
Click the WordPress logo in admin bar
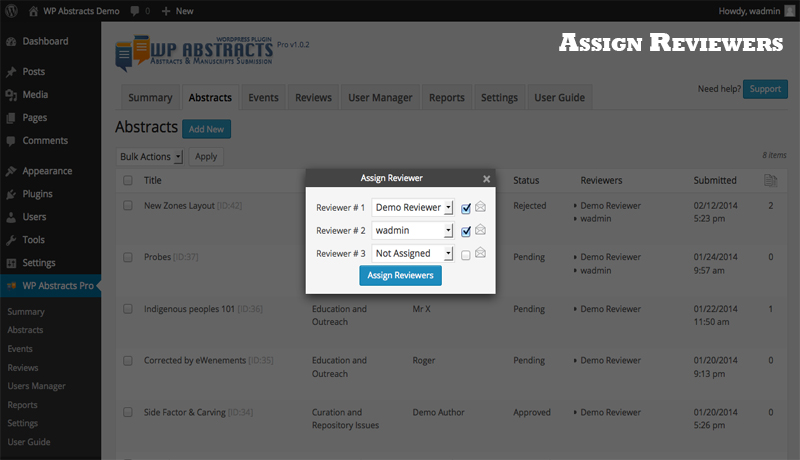tap(11, 11)
